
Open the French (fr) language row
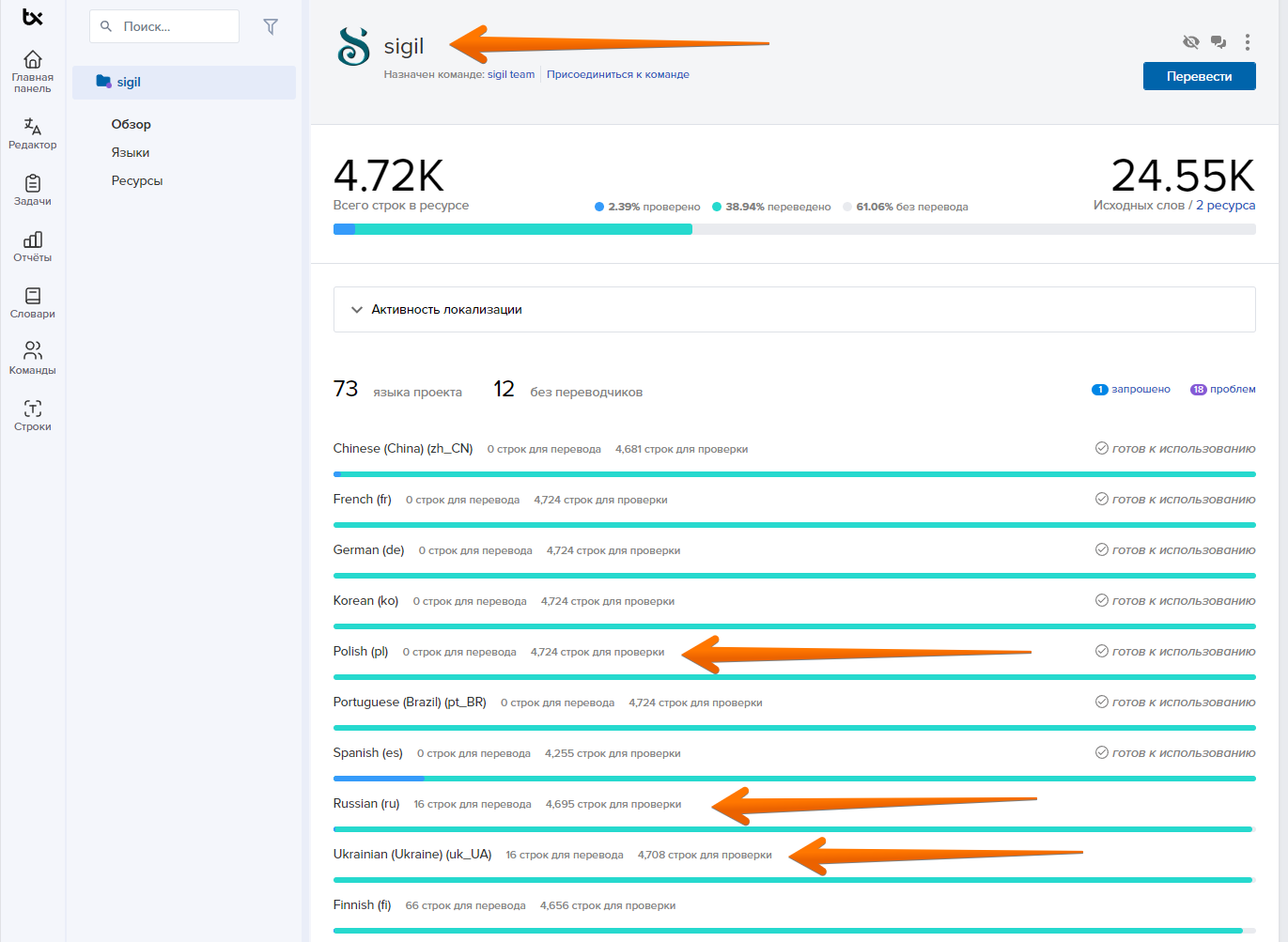(x=362, y=499)
